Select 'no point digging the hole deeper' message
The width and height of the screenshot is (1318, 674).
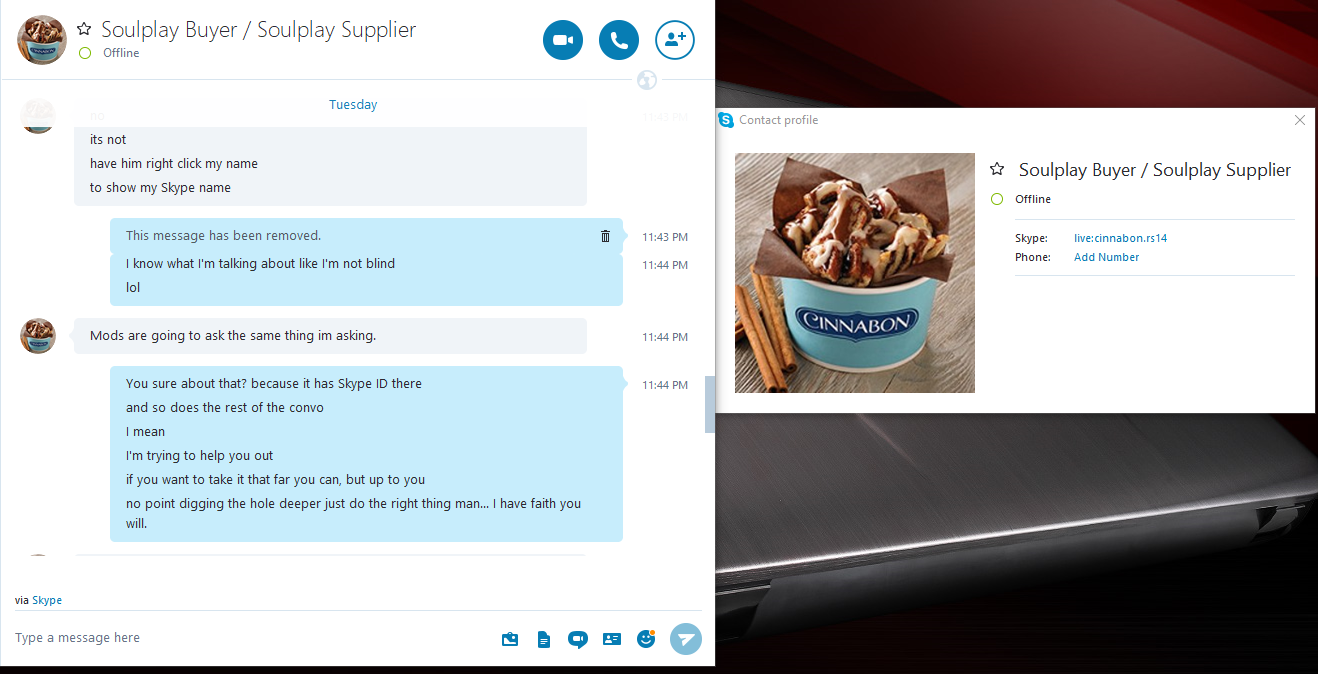[353, 513]
